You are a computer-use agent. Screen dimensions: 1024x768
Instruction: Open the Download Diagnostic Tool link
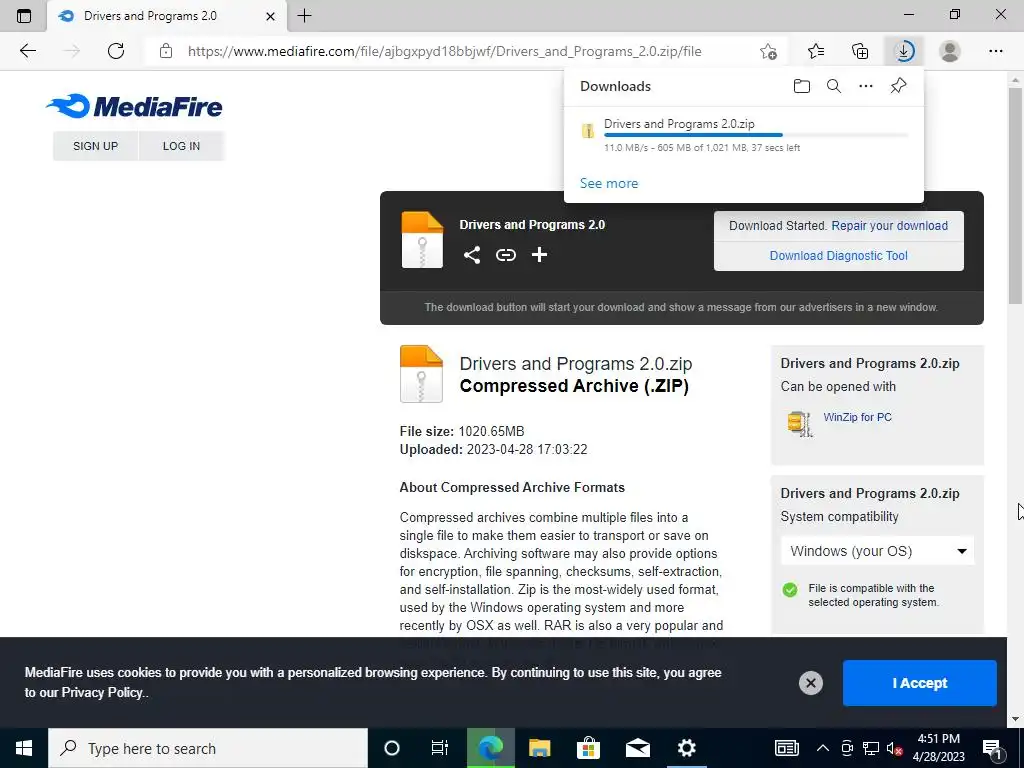point(839,256)
